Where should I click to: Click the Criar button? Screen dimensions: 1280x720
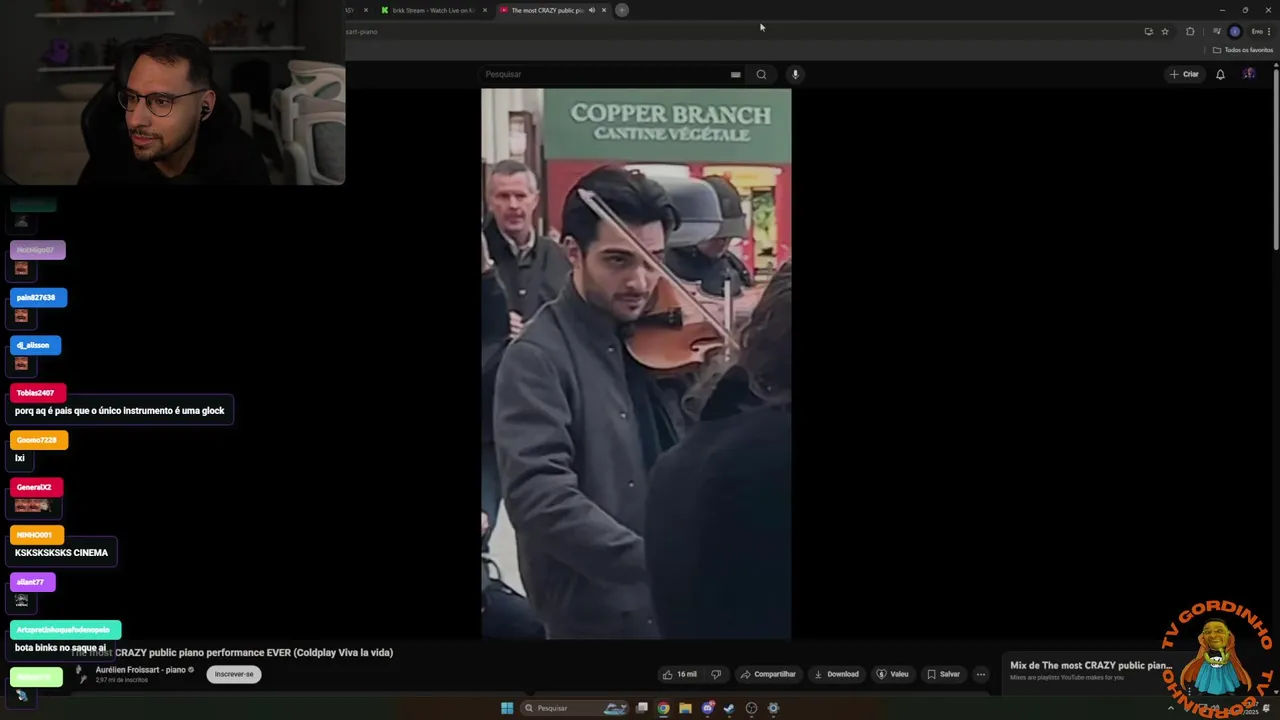click(x=1184, y=74)
